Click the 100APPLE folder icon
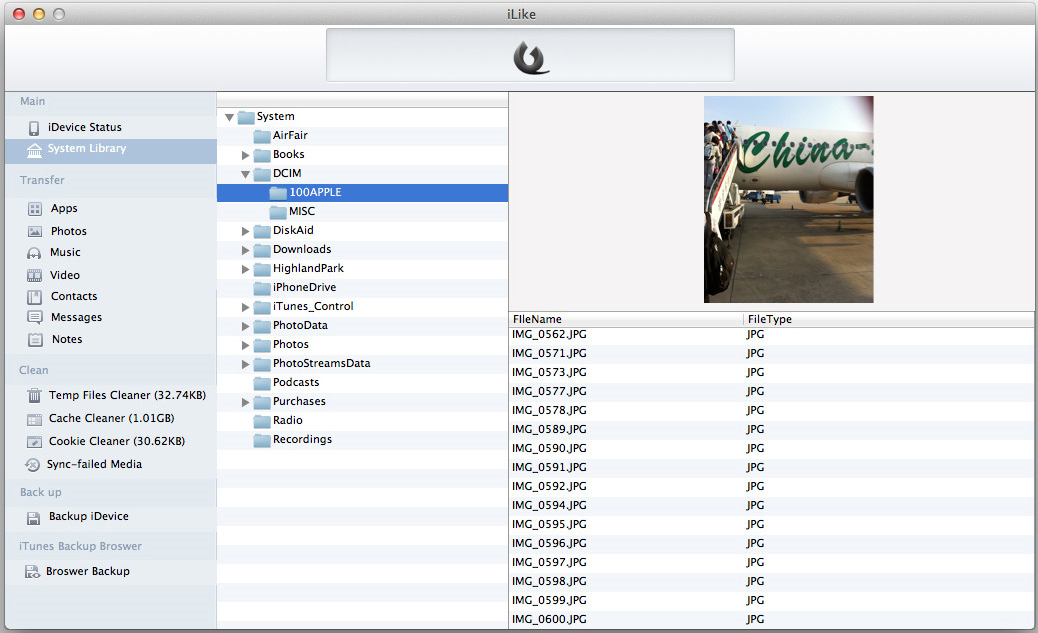 point(278,193)
